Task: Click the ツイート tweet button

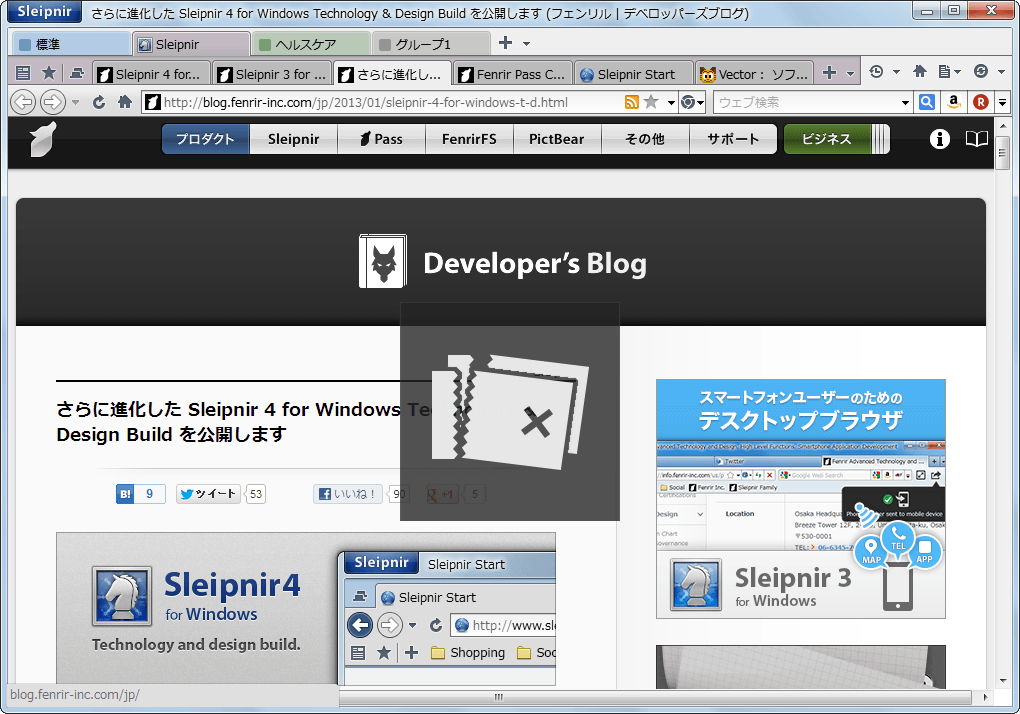Action: tap(209, 494)
